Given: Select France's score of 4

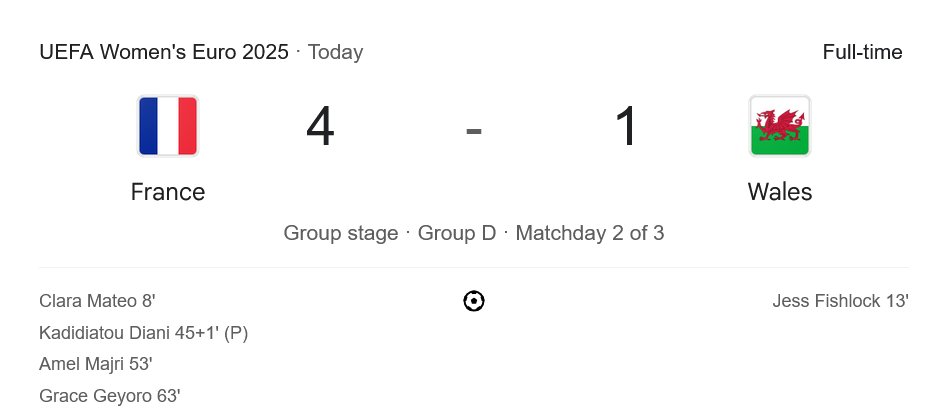Looking at the screenshot, I should tap(320, 127).
